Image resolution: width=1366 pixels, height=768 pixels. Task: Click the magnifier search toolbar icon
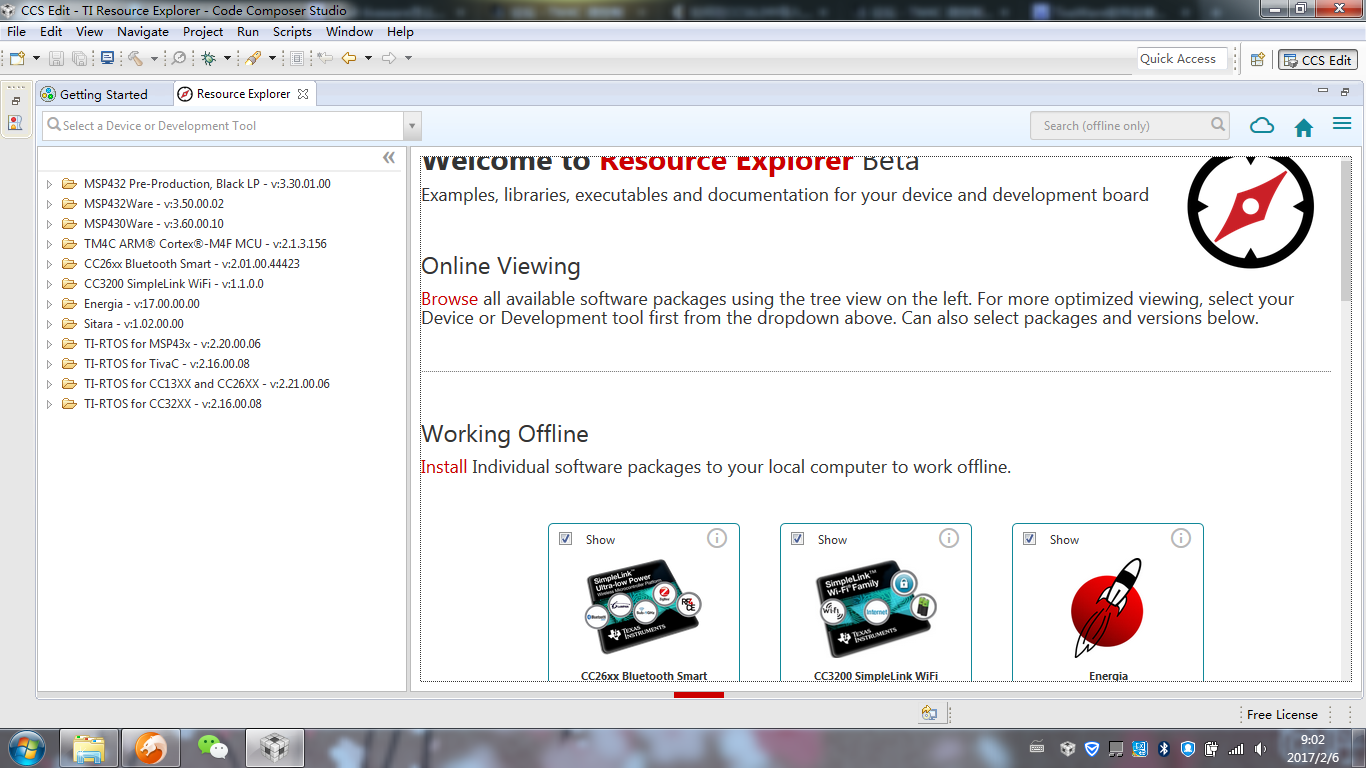pyautogui.click(x=179, y=59)
